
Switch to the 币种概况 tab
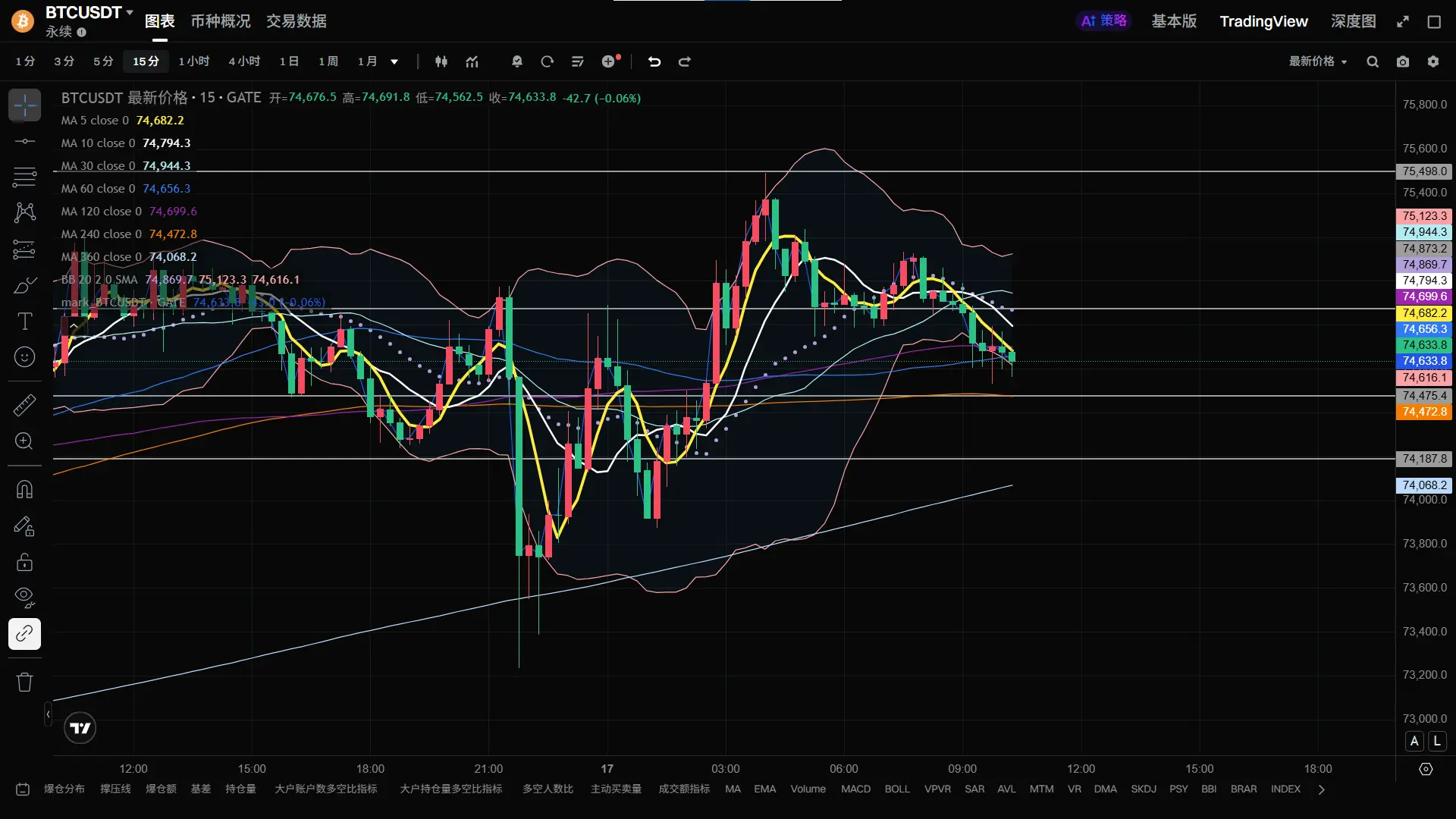[x=220, y=21]
